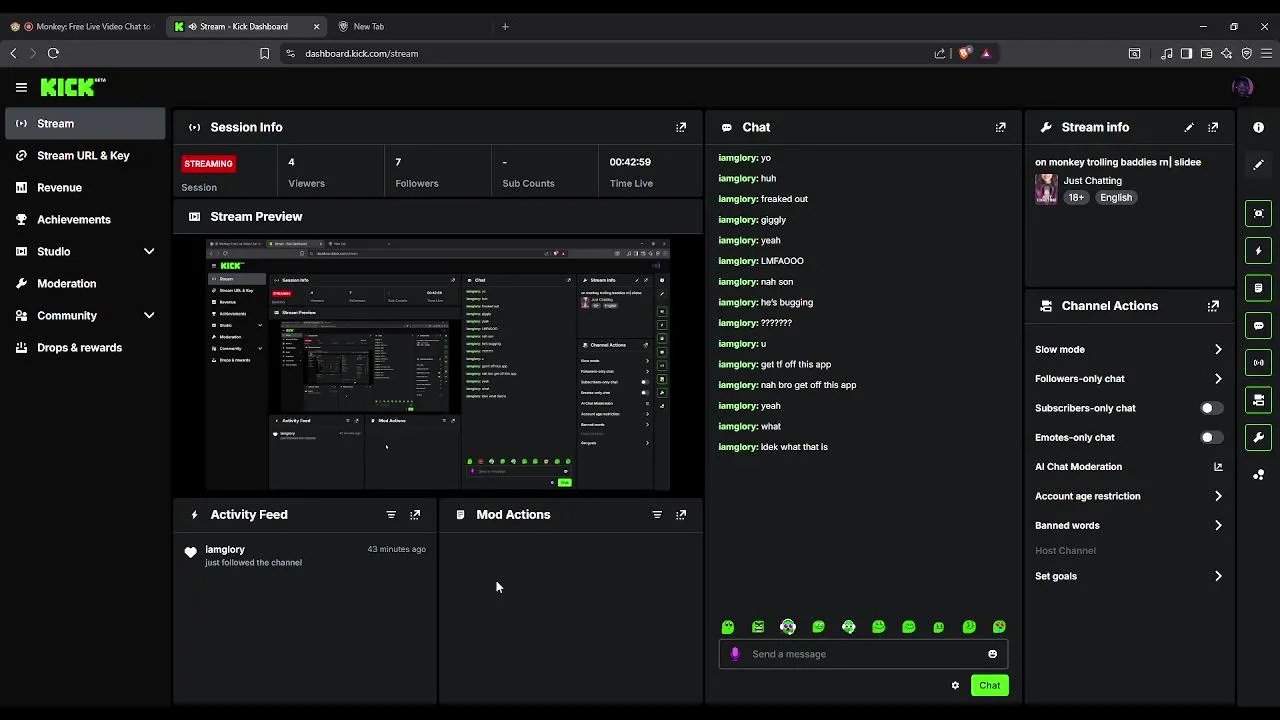Open a new browser tab

tap(505, 26)
